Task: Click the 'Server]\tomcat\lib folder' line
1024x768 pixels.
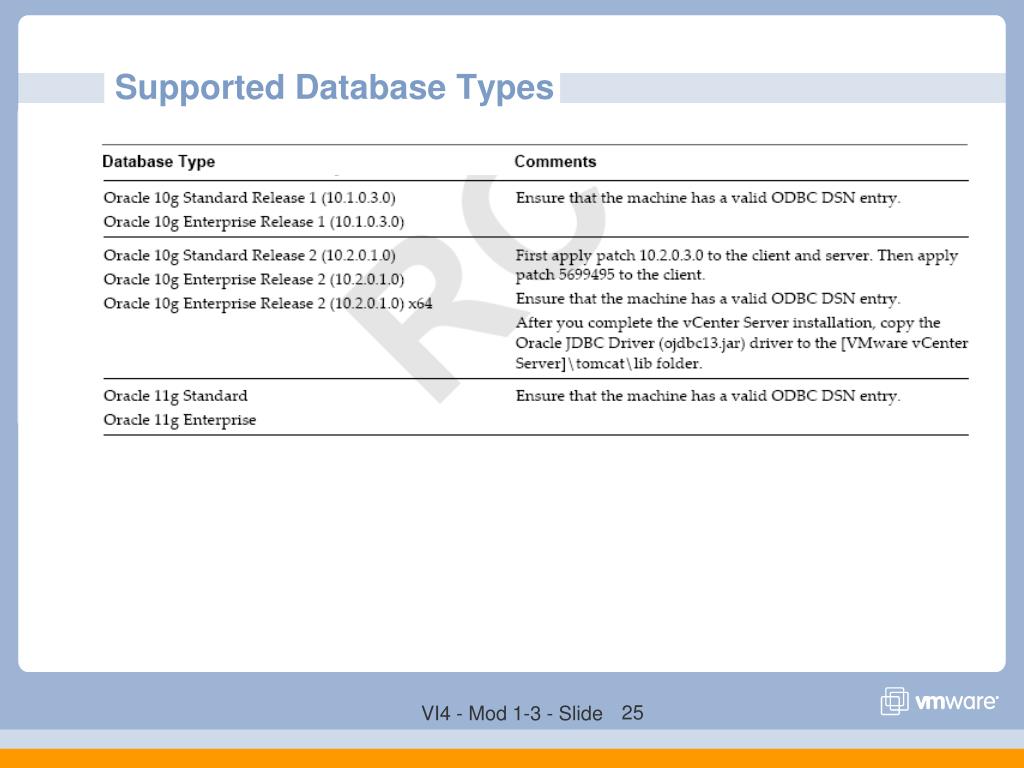Action: (x=609, y=364)
